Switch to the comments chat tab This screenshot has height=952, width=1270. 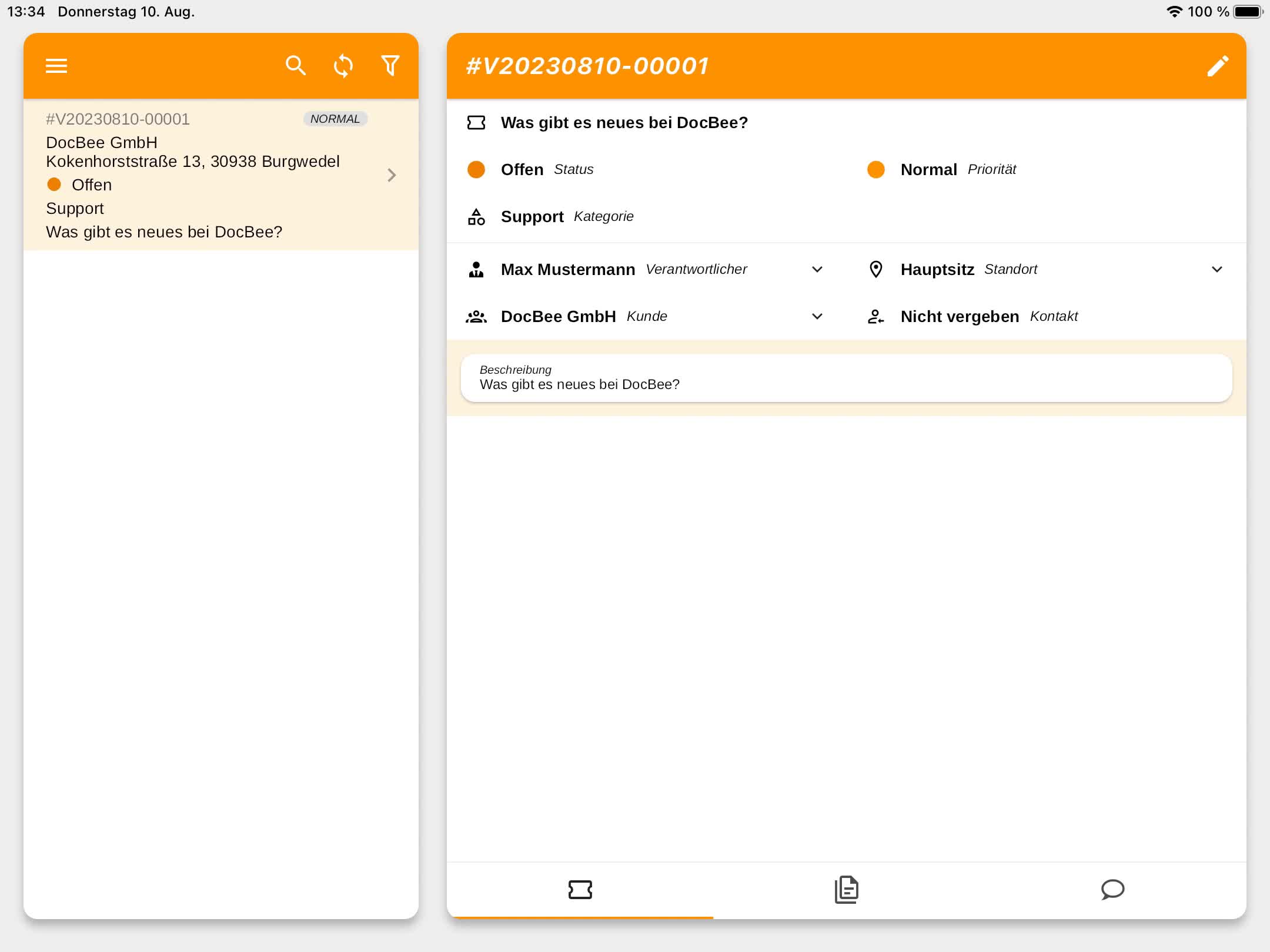(x=1112, y=889)
